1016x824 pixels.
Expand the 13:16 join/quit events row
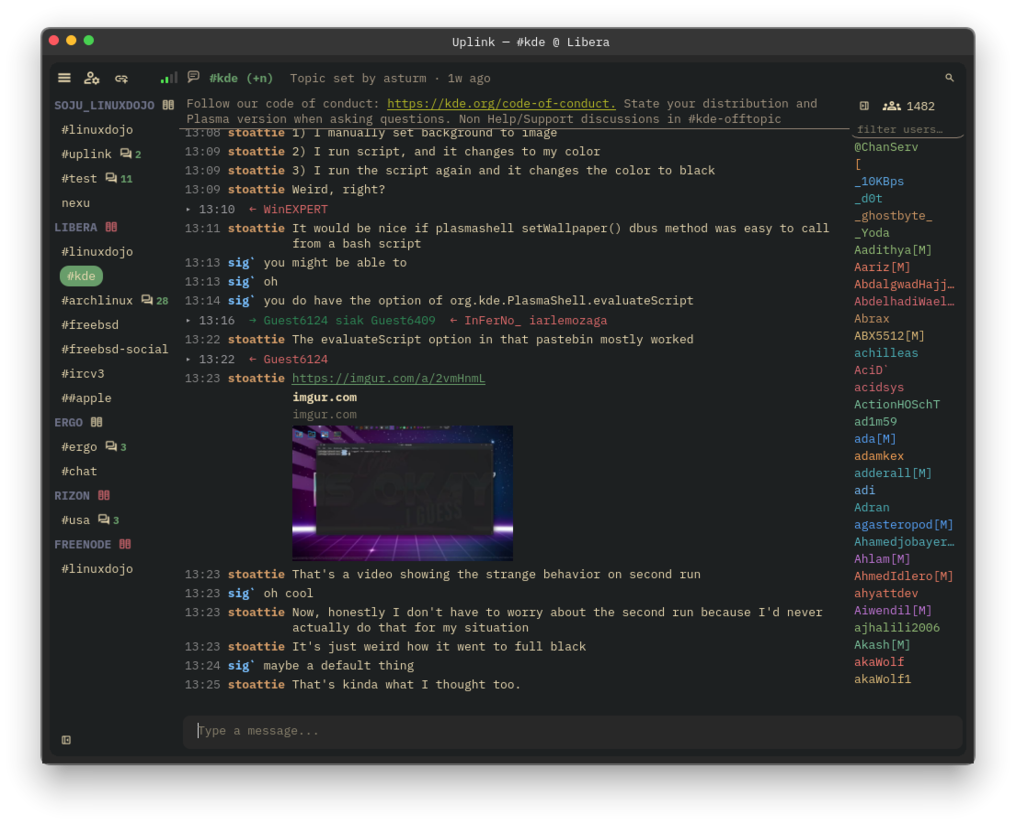tap(188, 320)
